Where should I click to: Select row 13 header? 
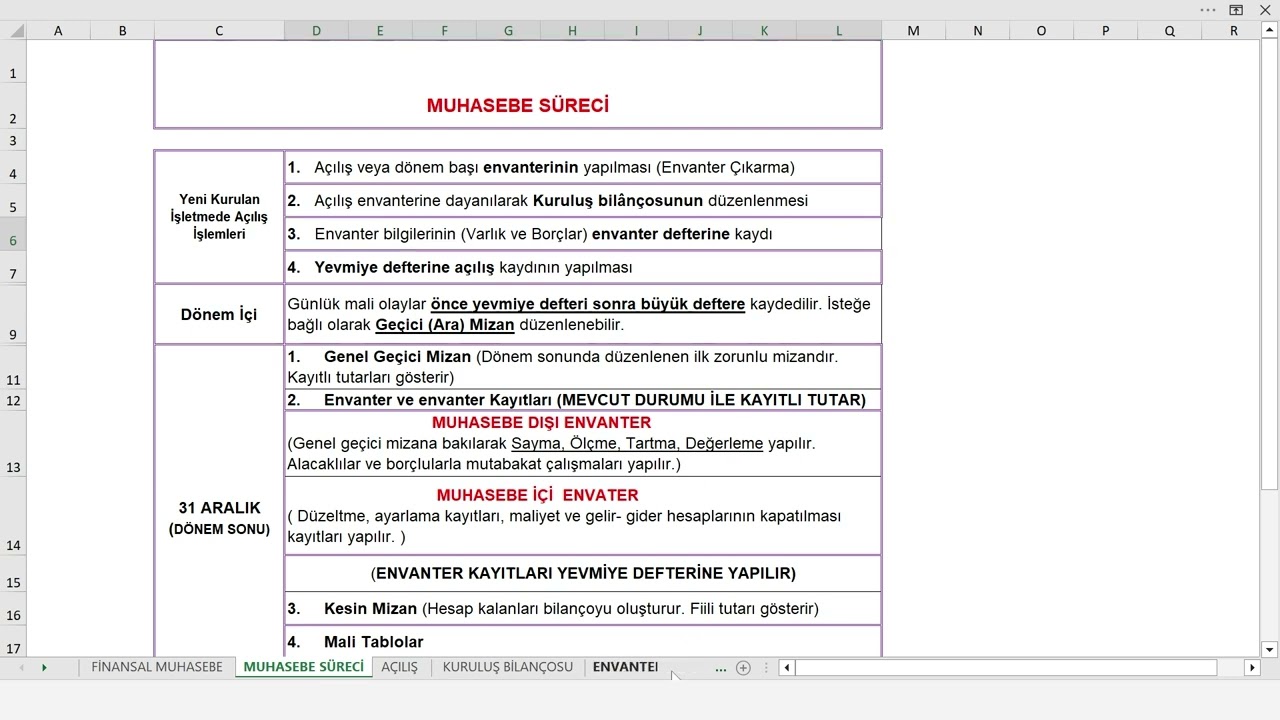click(x=13, y=444)
